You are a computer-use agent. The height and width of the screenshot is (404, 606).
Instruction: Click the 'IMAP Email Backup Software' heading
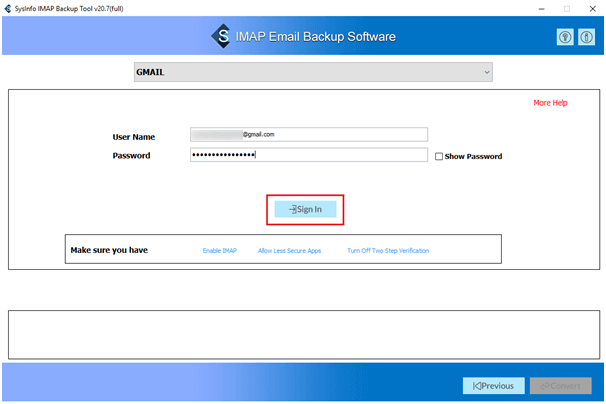click(315, 37)
